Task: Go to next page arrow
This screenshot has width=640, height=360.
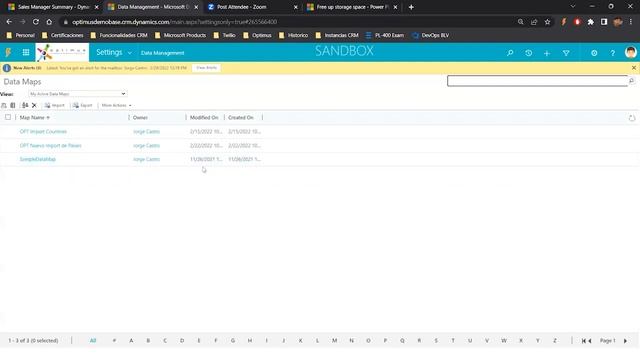Action: [x=625, y=341]
